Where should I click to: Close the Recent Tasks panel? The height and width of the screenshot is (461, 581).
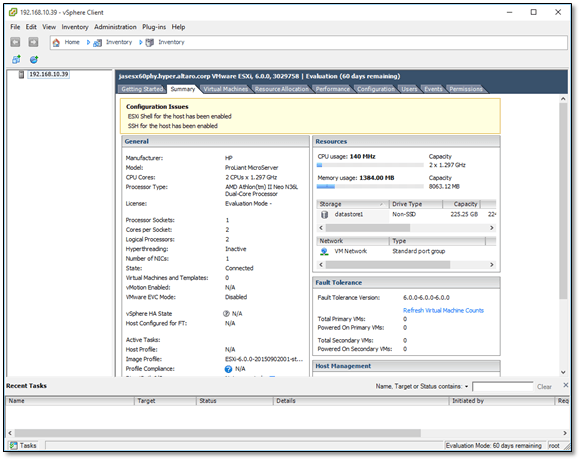pyautogui.click(x=566, y=385)
